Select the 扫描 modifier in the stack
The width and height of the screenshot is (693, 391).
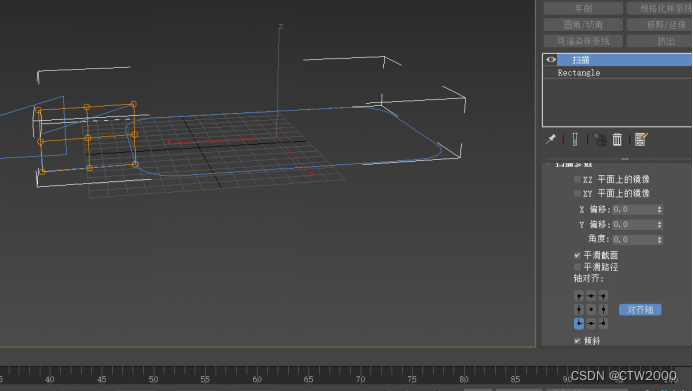[624, 60]
